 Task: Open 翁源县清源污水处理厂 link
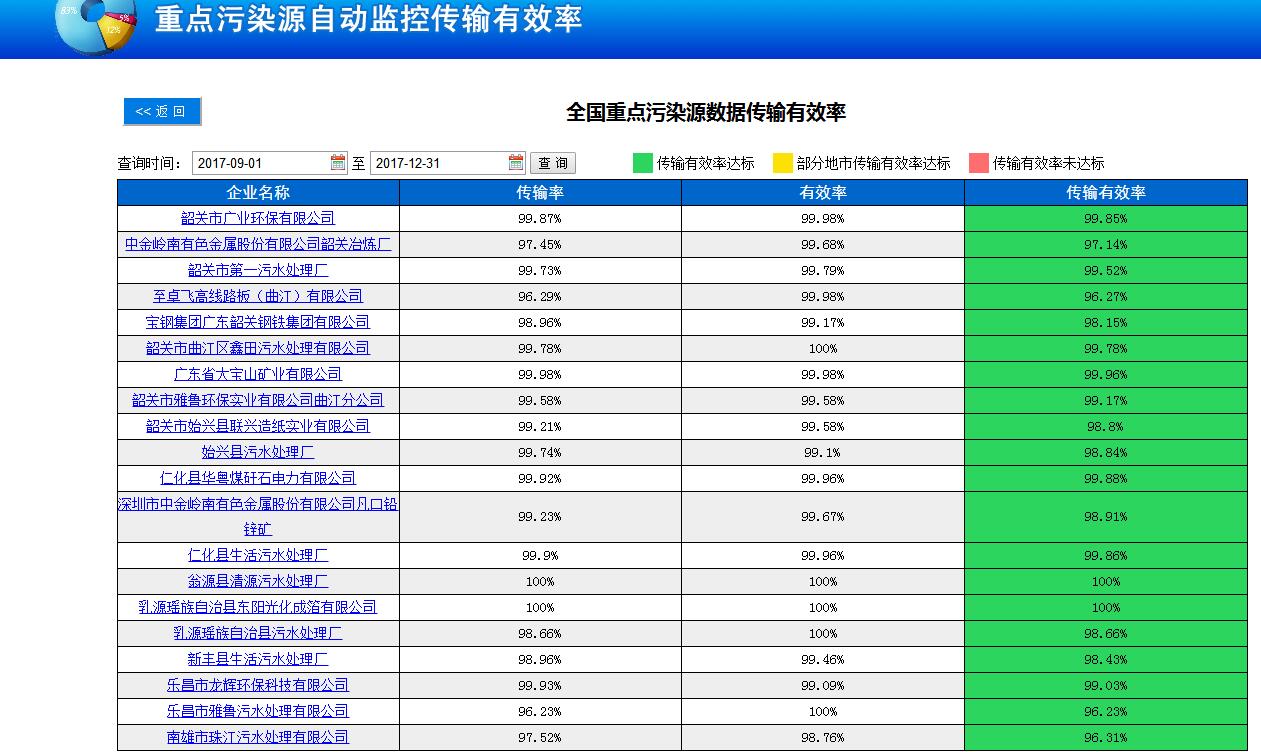pos(258,581)
